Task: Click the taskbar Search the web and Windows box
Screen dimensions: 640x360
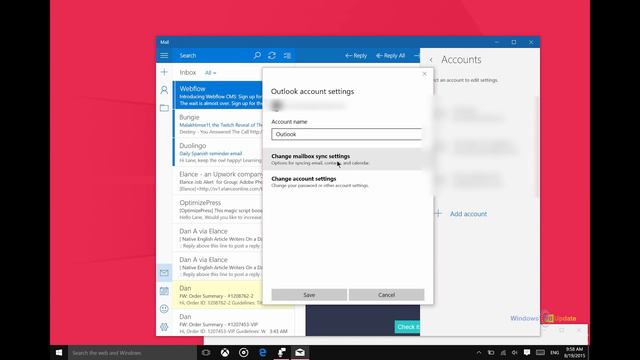Action: (132, 353)
